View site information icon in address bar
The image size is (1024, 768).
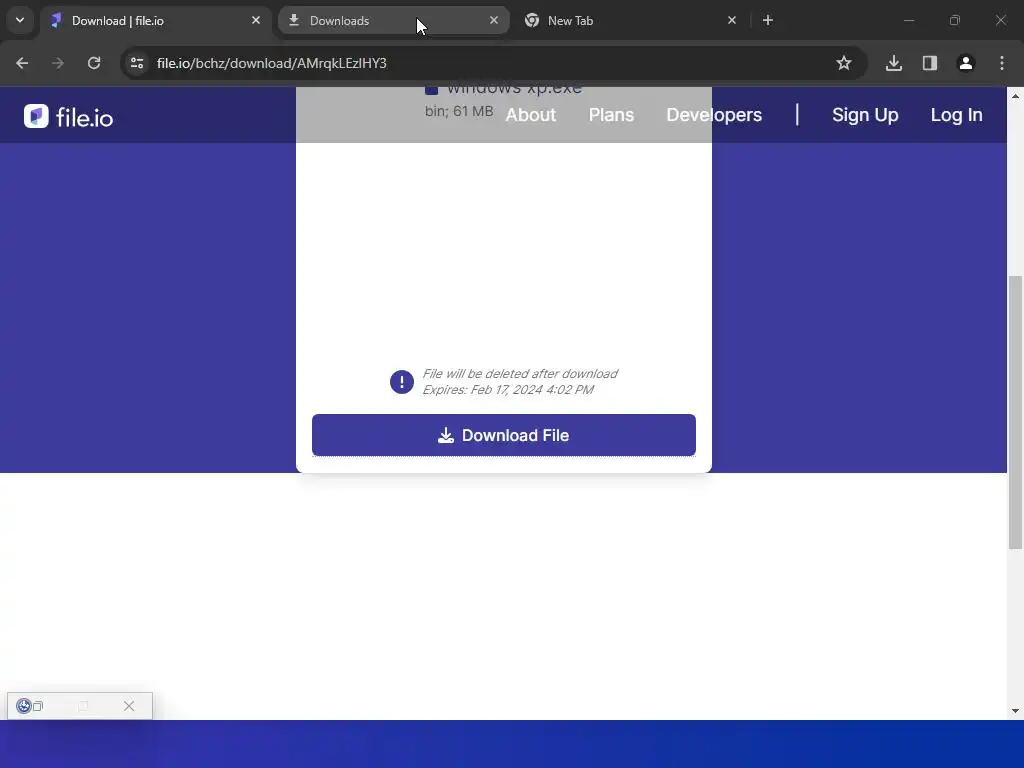(x=137, y=63)
